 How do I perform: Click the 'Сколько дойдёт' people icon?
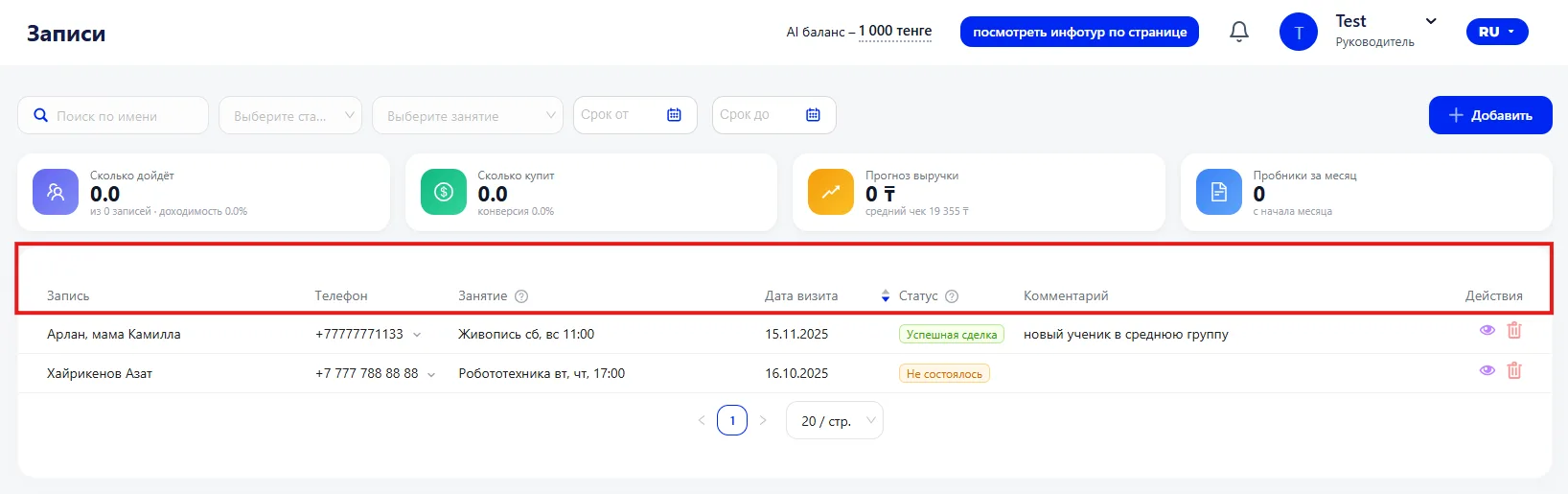click(56, 192)
